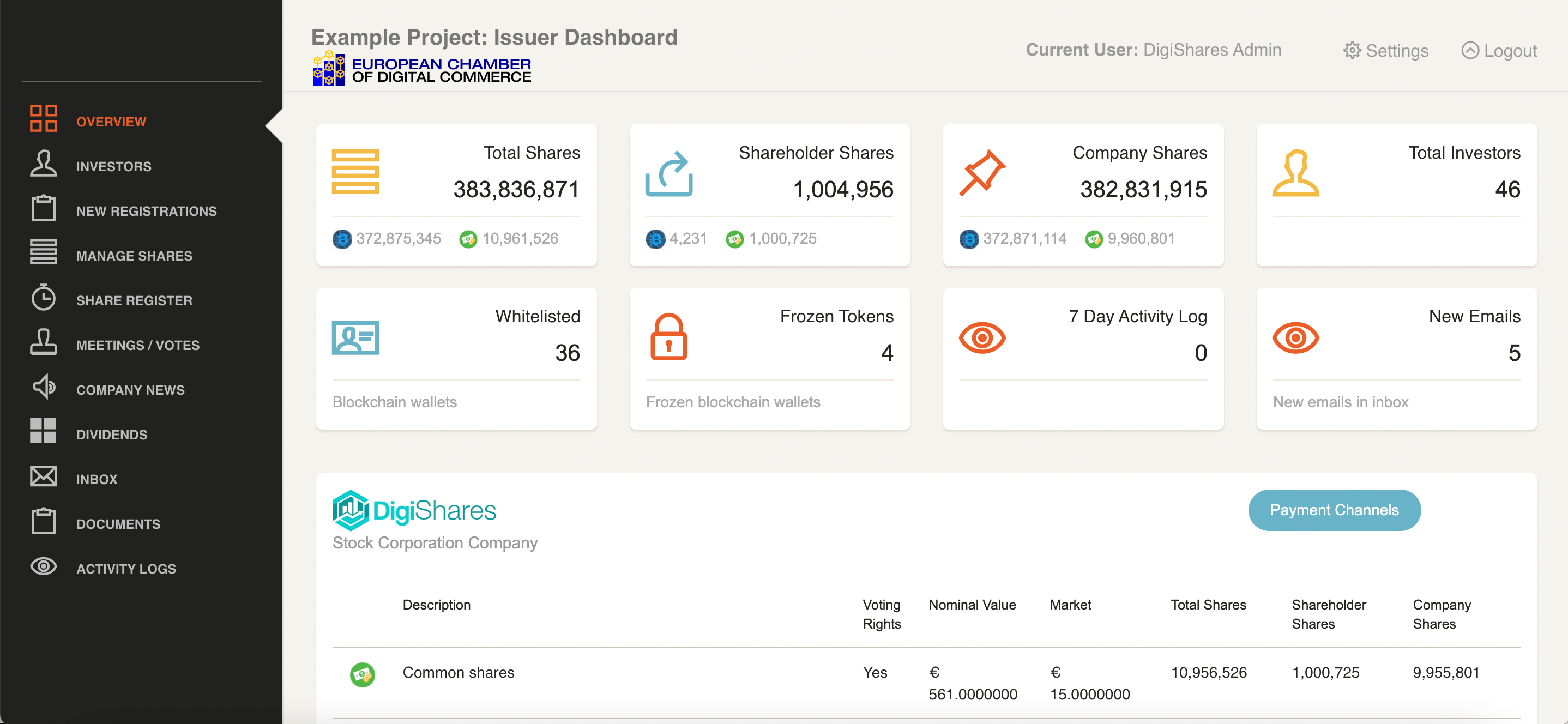1568x724 pixels.
Task: Click the green cash icon beside 9,960,801
Action: 1093,239
